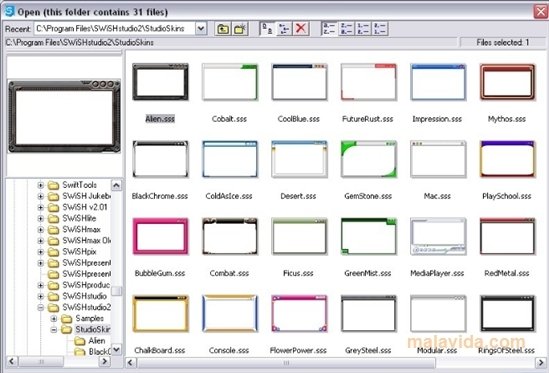
Task: Expand the Samples folder node
Action: pyautogui.click(x=54, y=319)
